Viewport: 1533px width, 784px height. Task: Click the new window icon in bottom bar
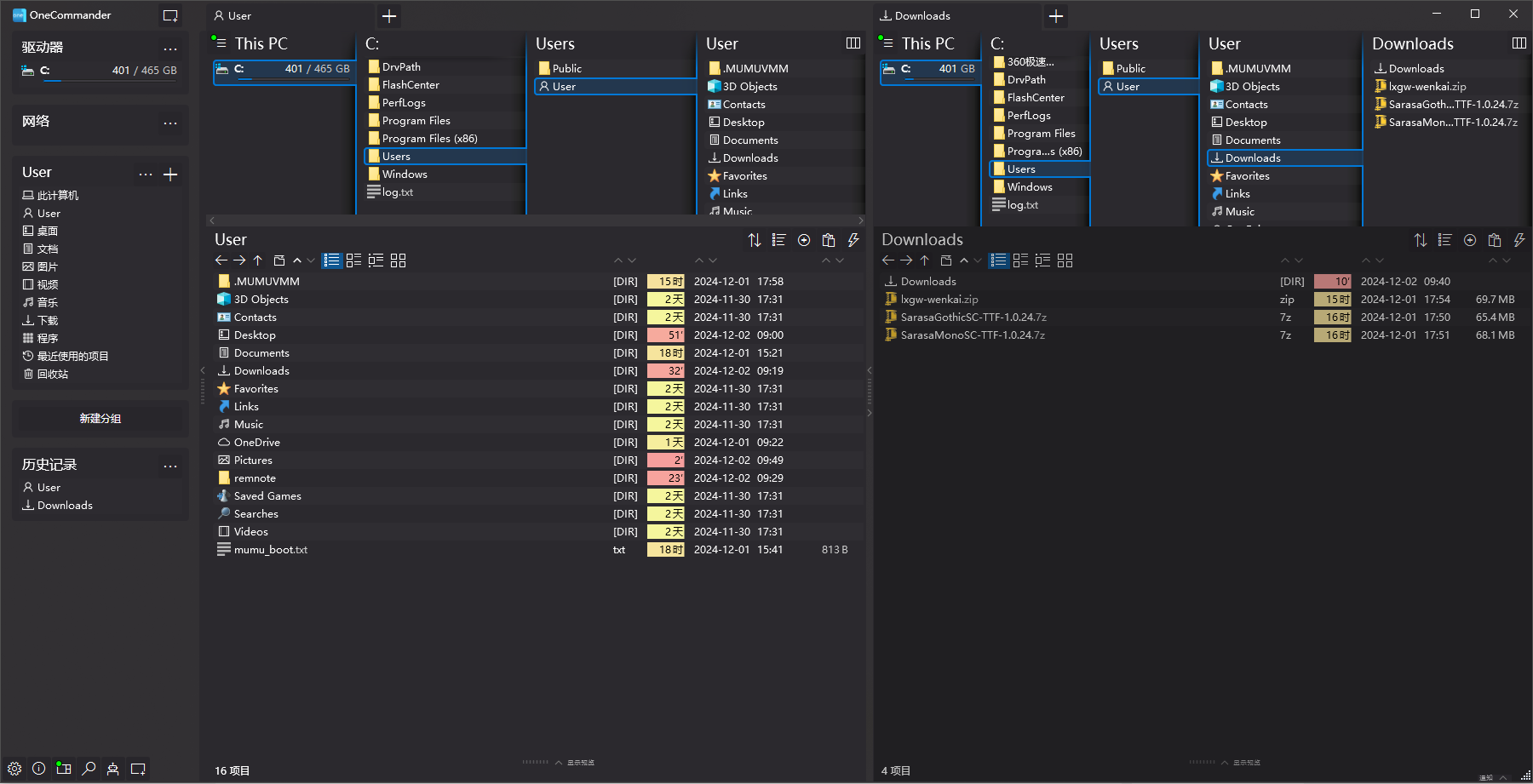tap(138, 769)
